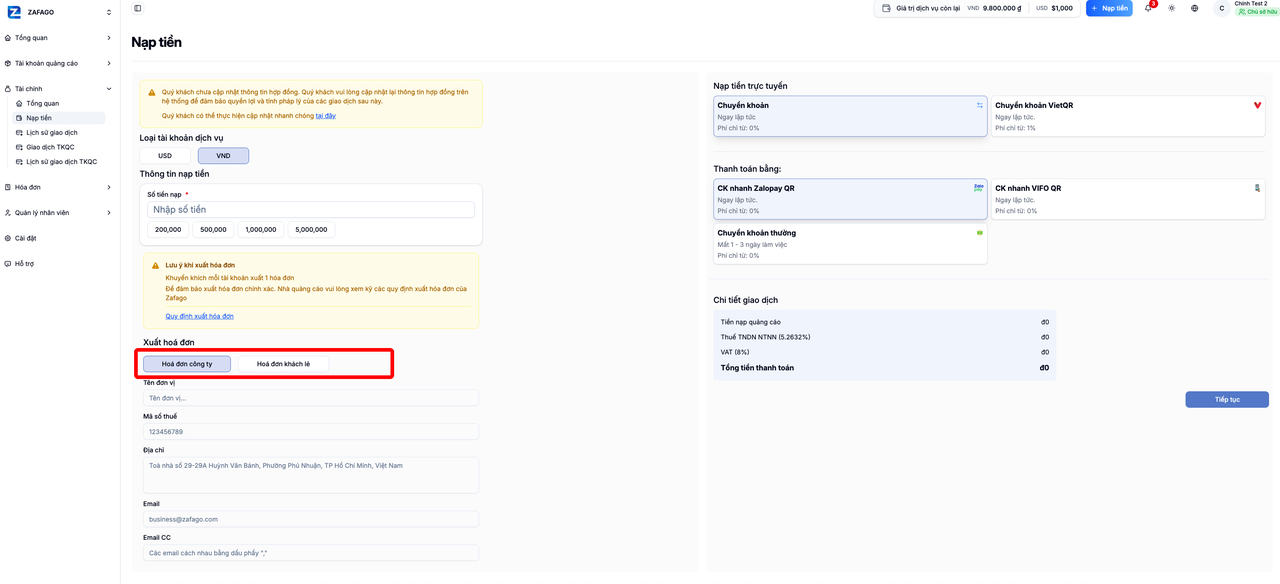Screen dimensions: 1280x584
Task: Click the VIFO QR logo icon
Action: pos(1258,188)
